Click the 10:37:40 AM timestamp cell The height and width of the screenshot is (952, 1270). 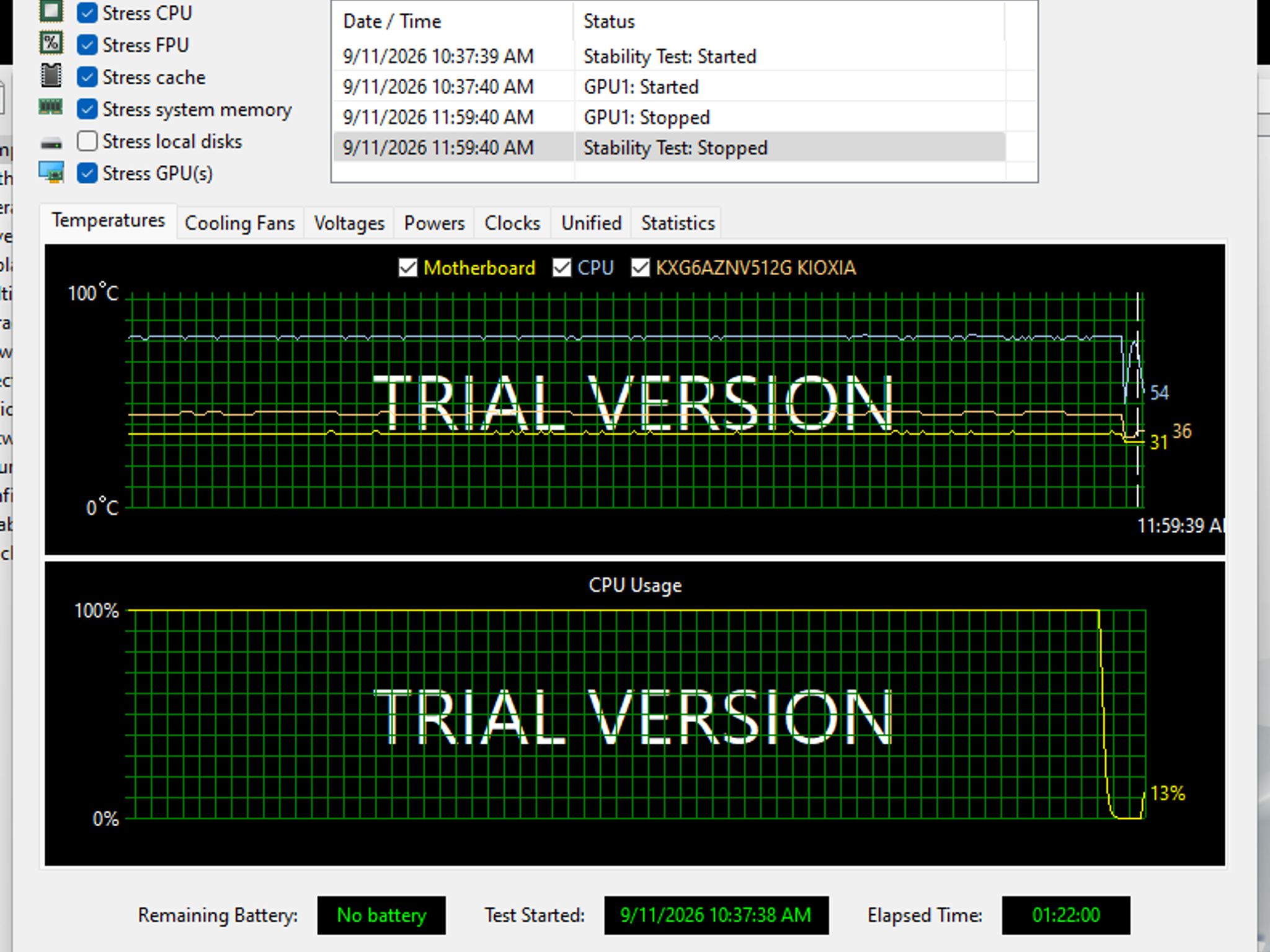(x=438, y=87)
